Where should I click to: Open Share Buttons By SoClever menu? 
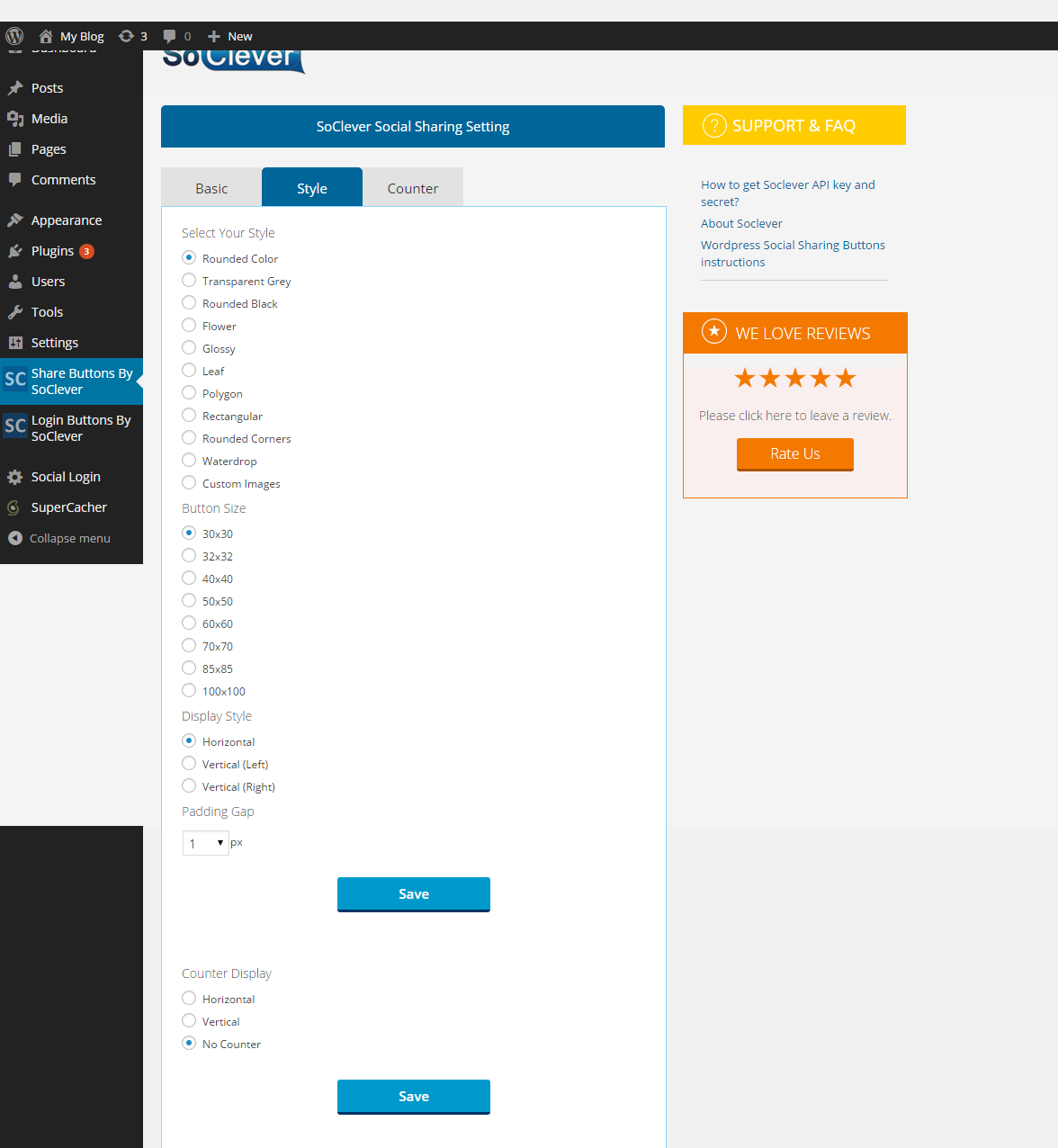coord(71,381)
